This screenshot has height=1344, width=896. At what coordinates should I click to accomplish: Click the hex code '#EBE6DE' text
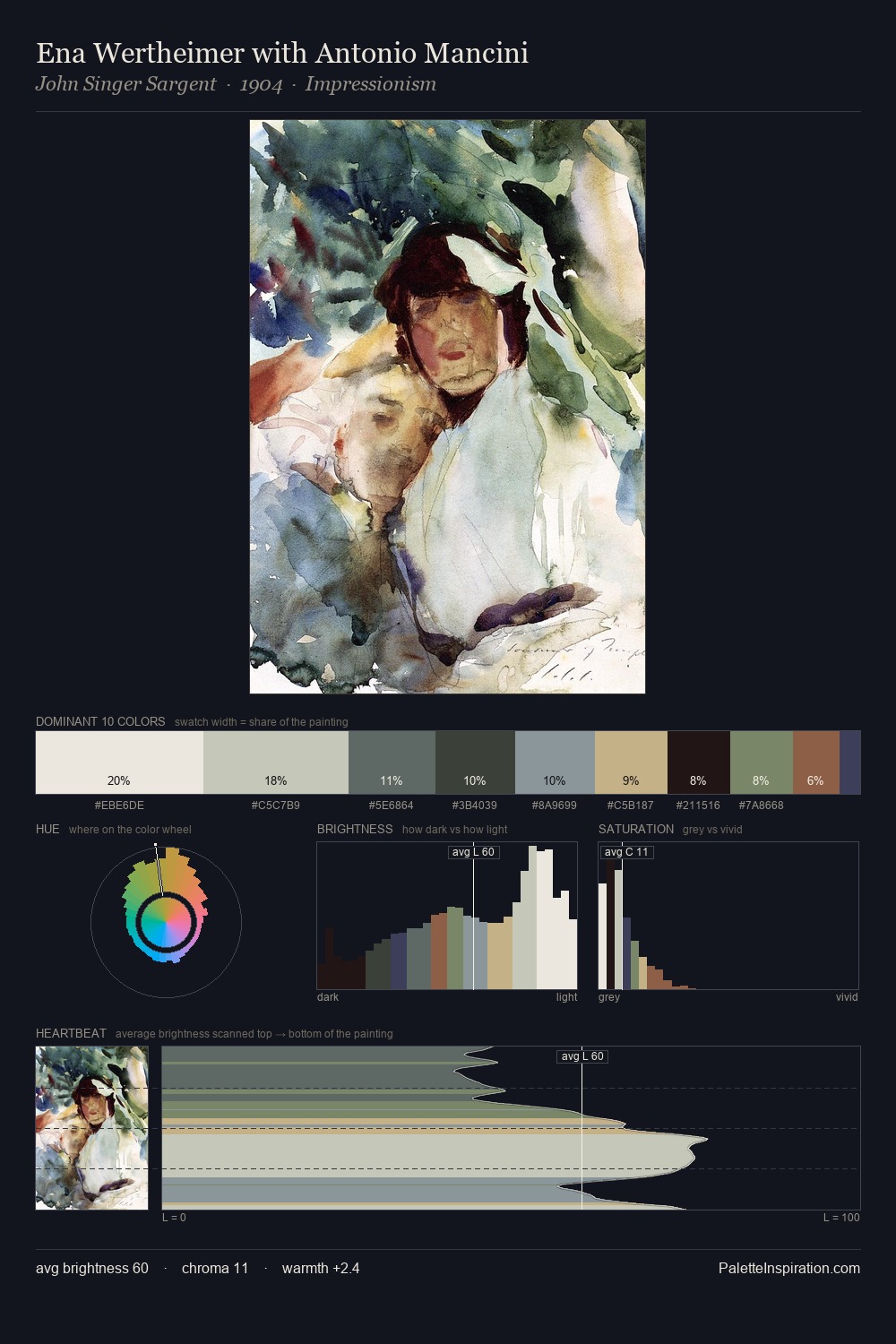tap(119, 806)
